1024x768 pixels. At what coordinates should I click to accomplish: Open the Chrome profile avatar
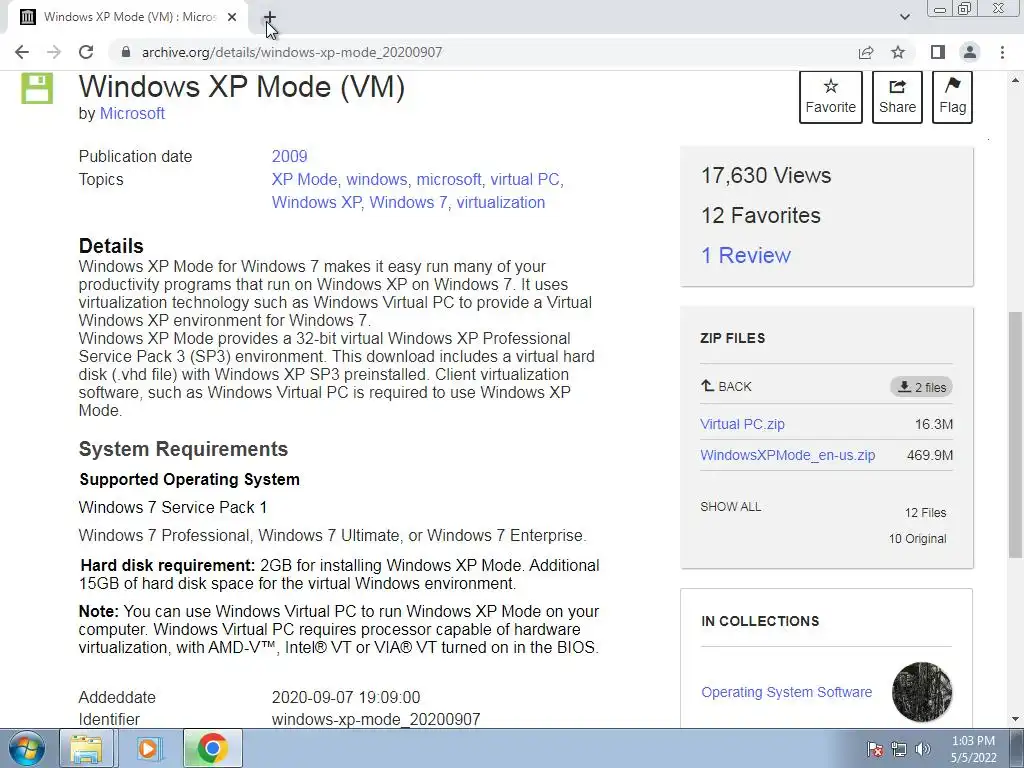[970, 52]
